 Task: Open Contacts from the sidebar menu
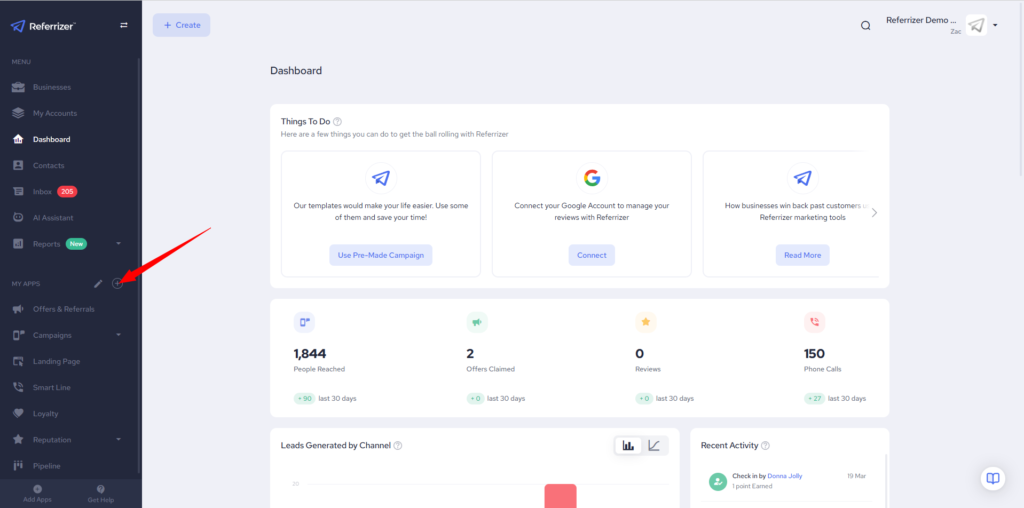tap(48, 166)
